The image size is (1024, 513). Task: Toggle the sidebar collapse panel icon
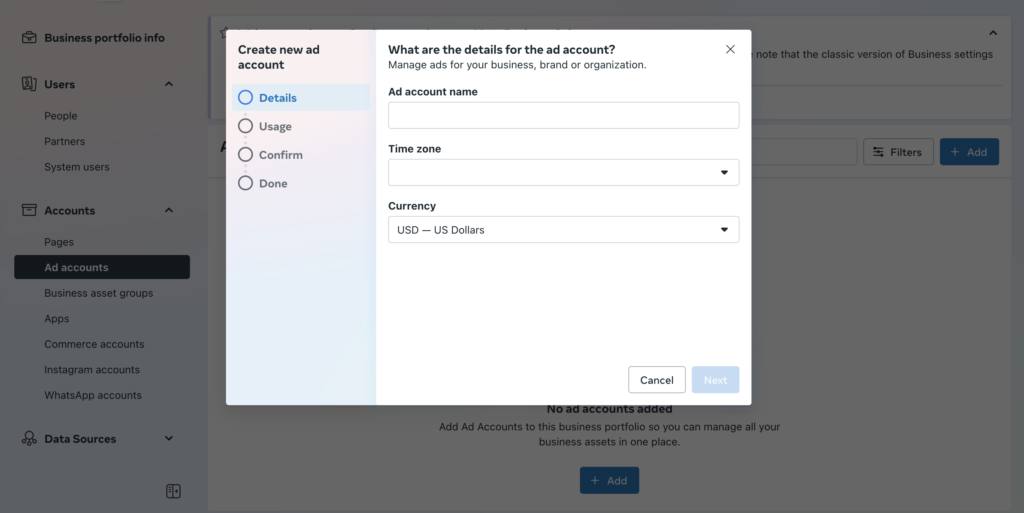[173, 491]
